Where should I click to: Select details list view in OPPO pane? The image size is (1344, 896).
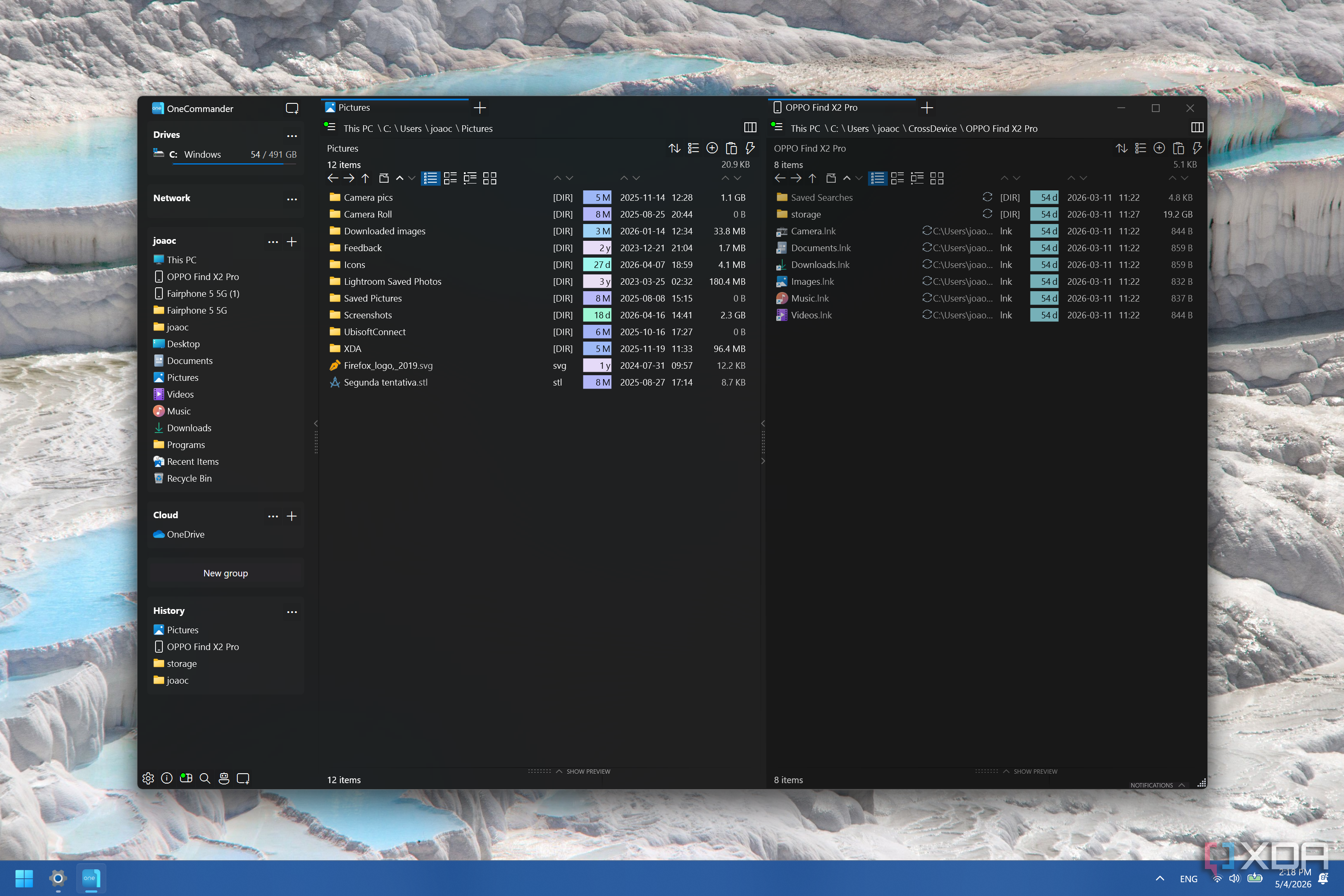878,178
